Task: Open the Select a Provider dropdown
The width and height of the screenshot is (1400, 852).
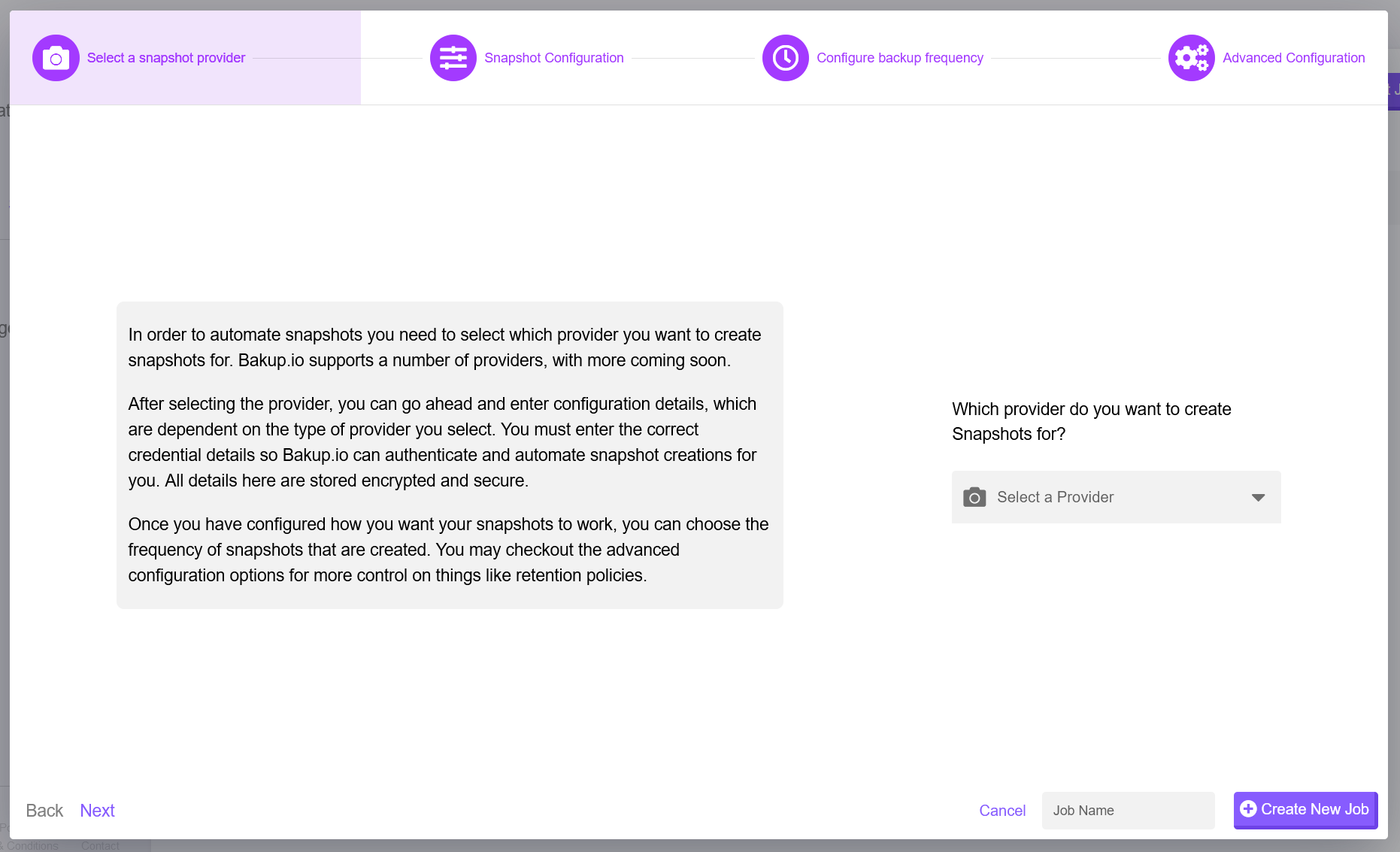Action: (x=1117, y=497)
